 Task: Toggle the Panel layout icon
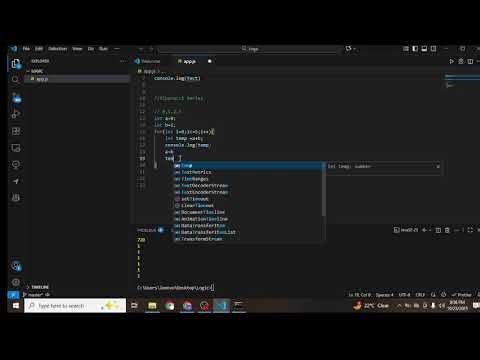tap(424, 49)
